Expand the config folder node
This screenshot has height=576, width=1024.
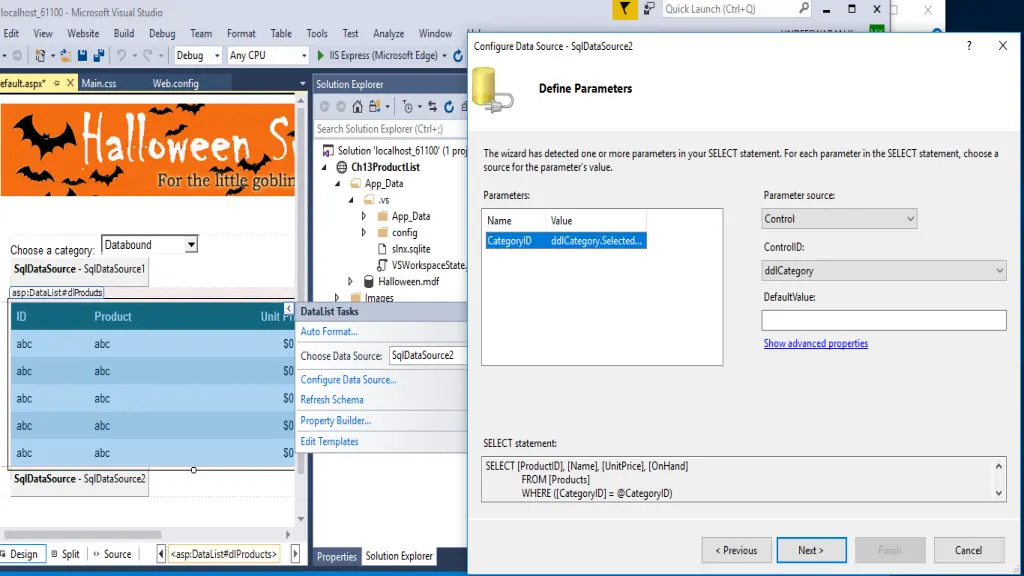364,232
